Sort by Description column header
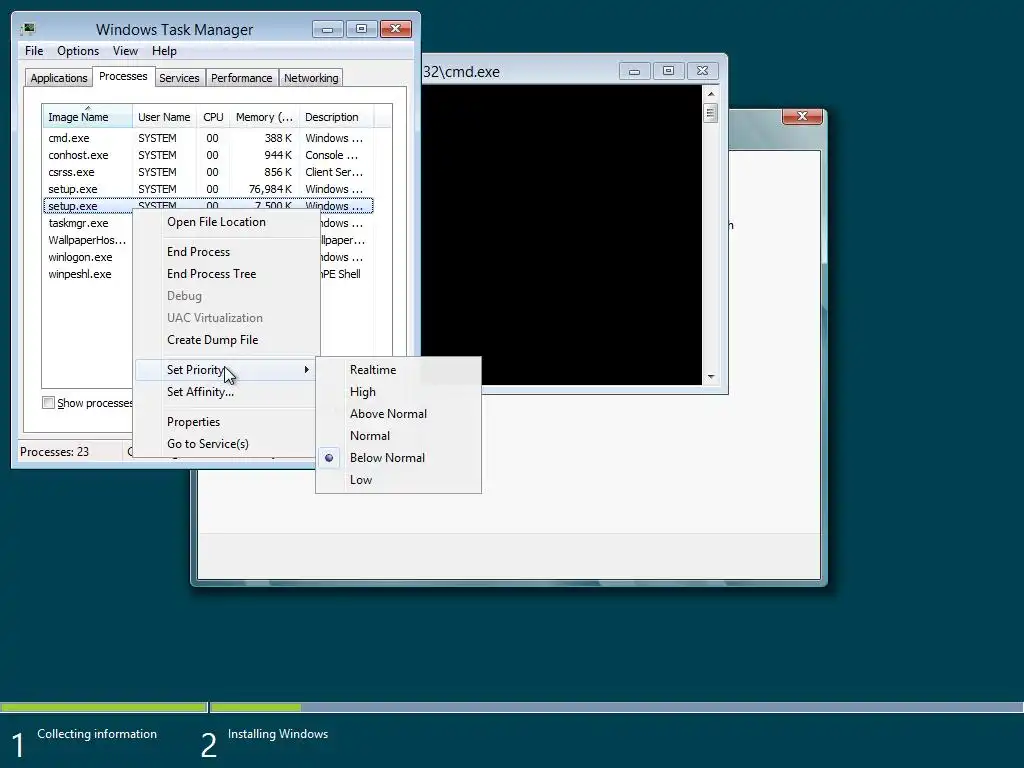 pos(336,117)
